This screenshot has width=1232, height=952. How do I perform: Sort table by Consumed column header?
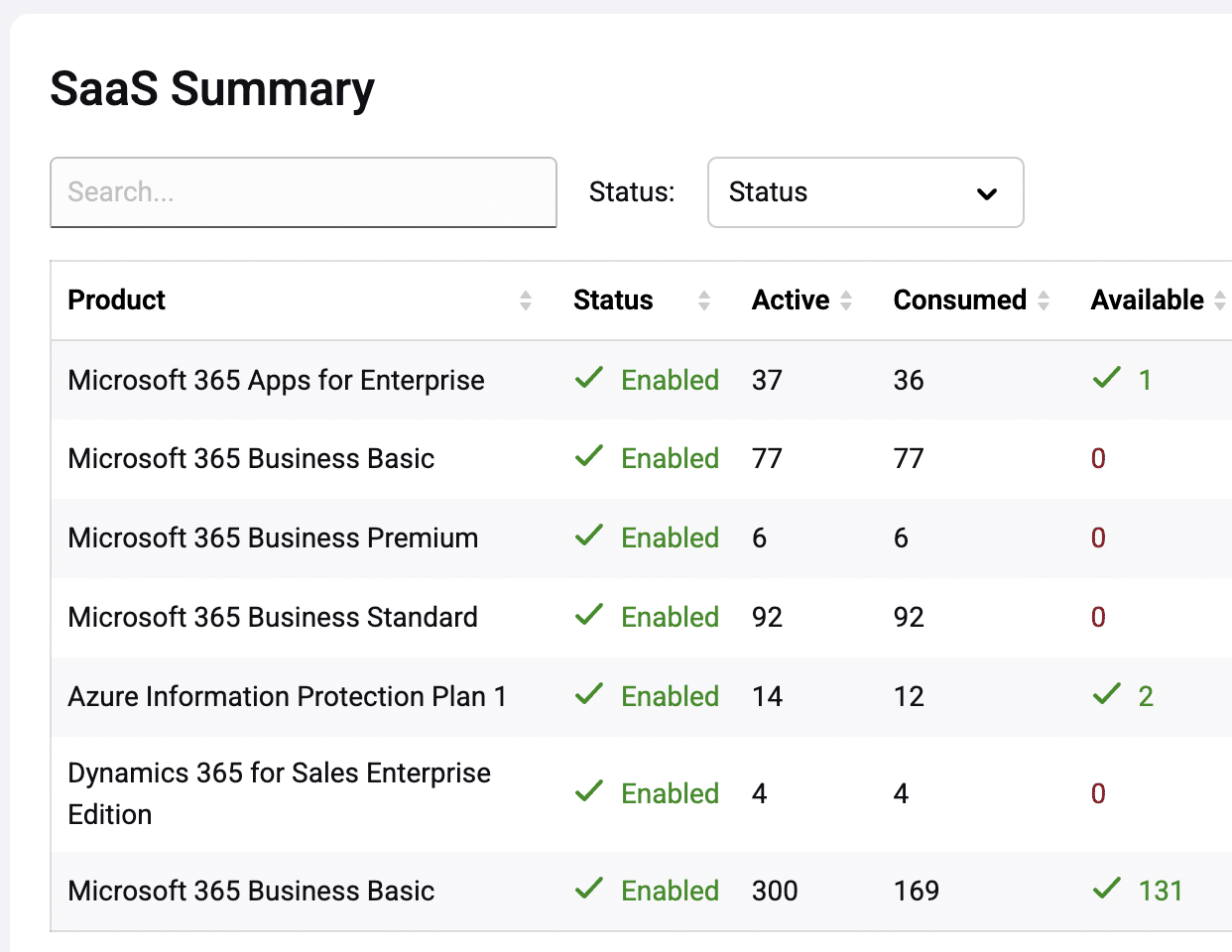tap(959, 300)
